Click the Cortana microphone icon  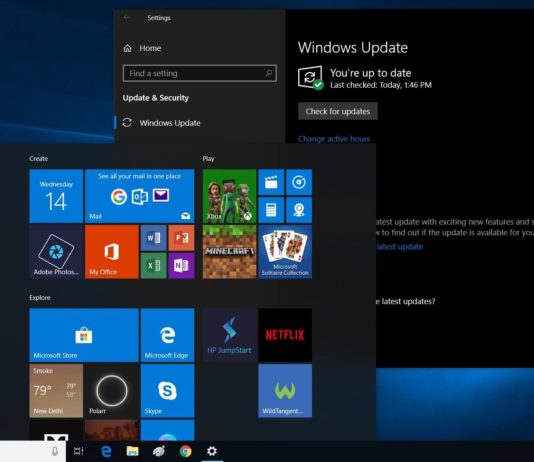54,451
